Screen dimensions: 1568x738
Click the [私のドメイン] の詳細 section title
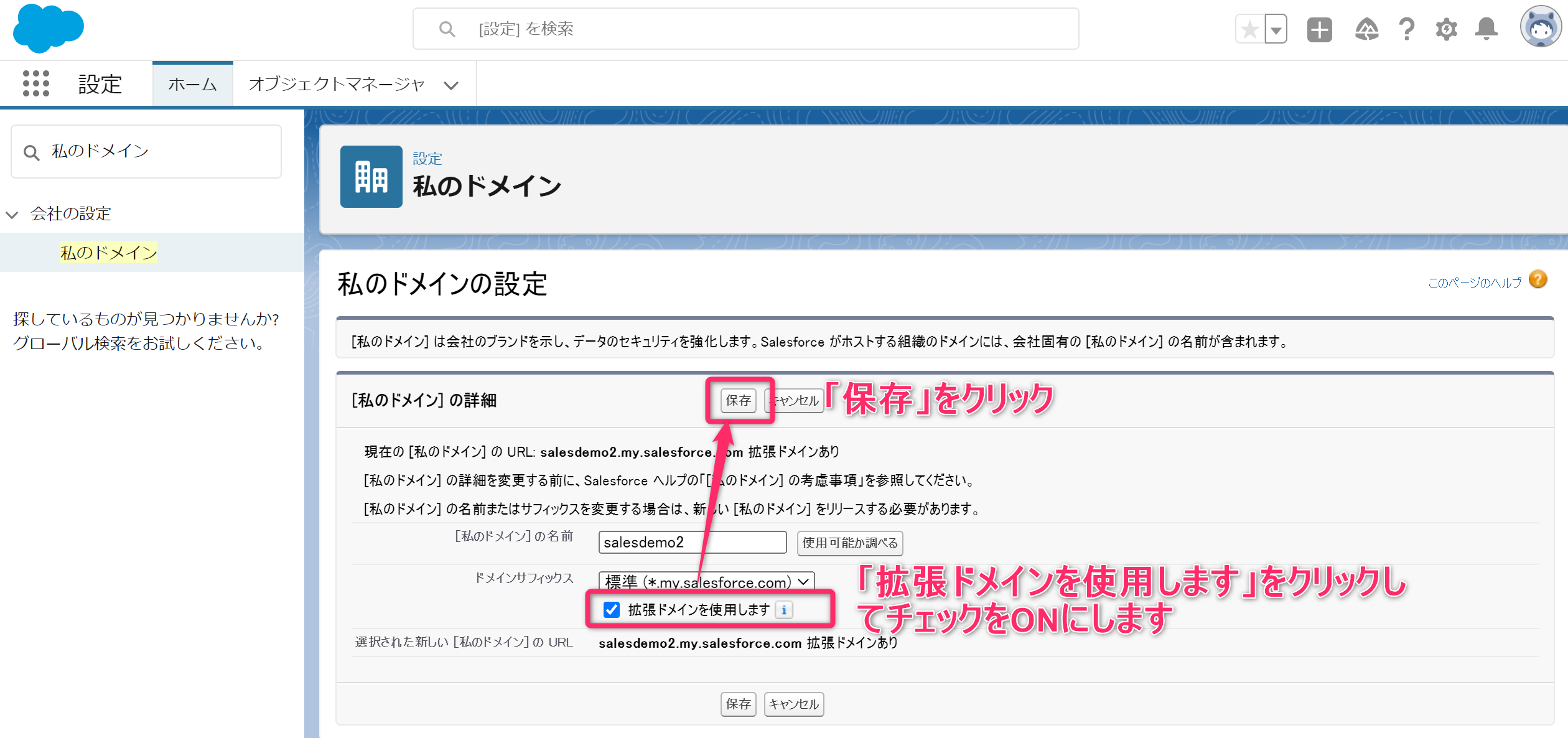click(x=424, y=400)
